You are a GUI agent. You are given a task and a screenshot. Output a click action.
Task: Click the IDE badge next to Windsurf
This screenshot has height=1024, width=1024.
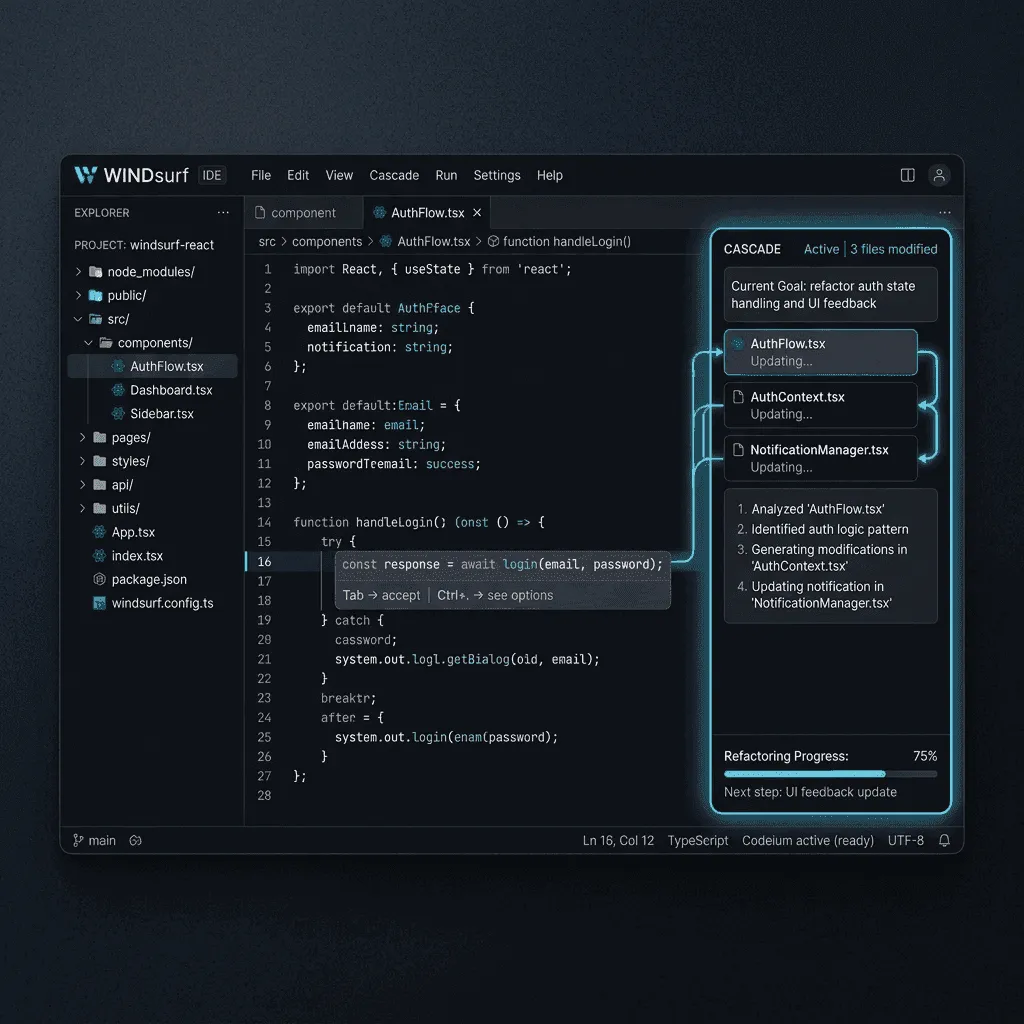pos(212,176)
